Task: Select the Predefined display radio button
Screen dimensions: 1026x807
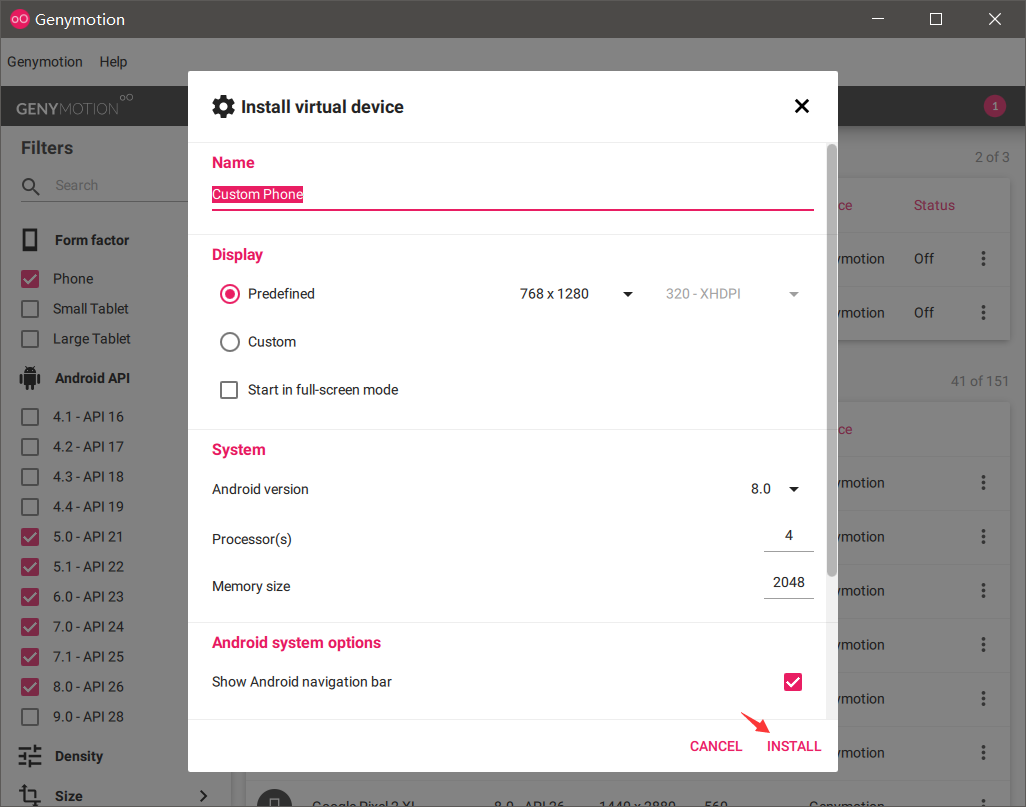Action: 230,294
